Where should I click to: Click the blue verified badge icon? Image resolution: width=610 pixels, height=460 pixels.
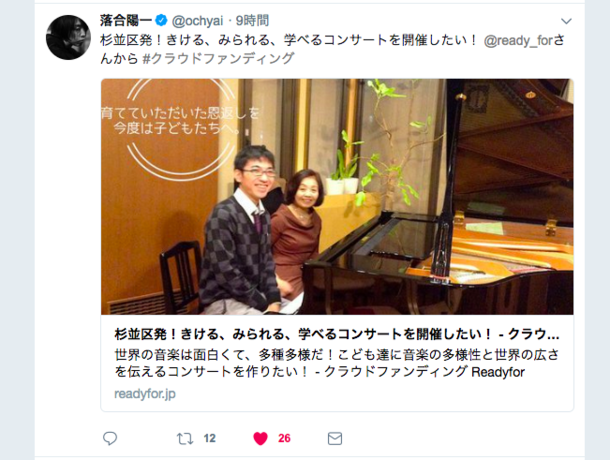tap(161, 20)
